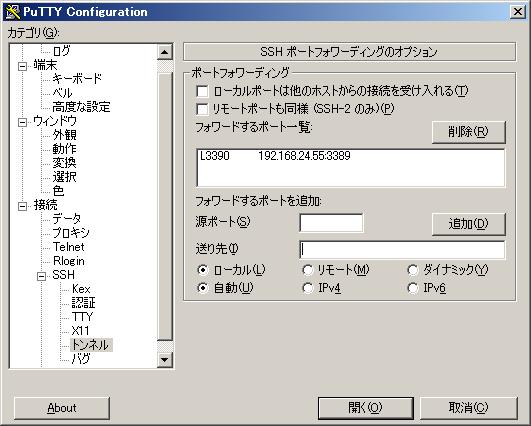Image resolution: width=531 pixels, height=426 pixels.
Task: Click the About button
Action: pos(62,408)
